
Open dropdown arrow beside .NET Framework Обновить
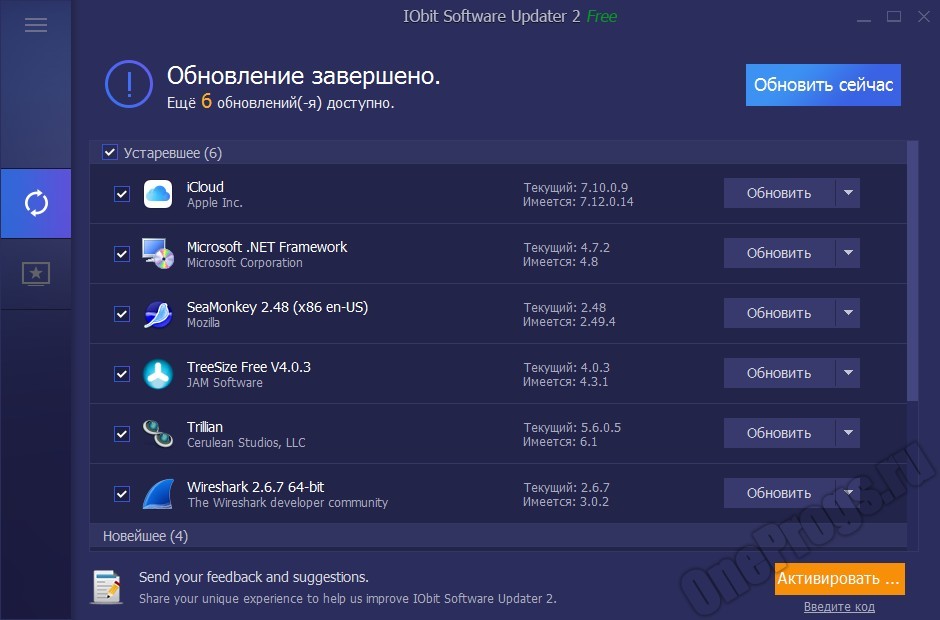(848, 253)
